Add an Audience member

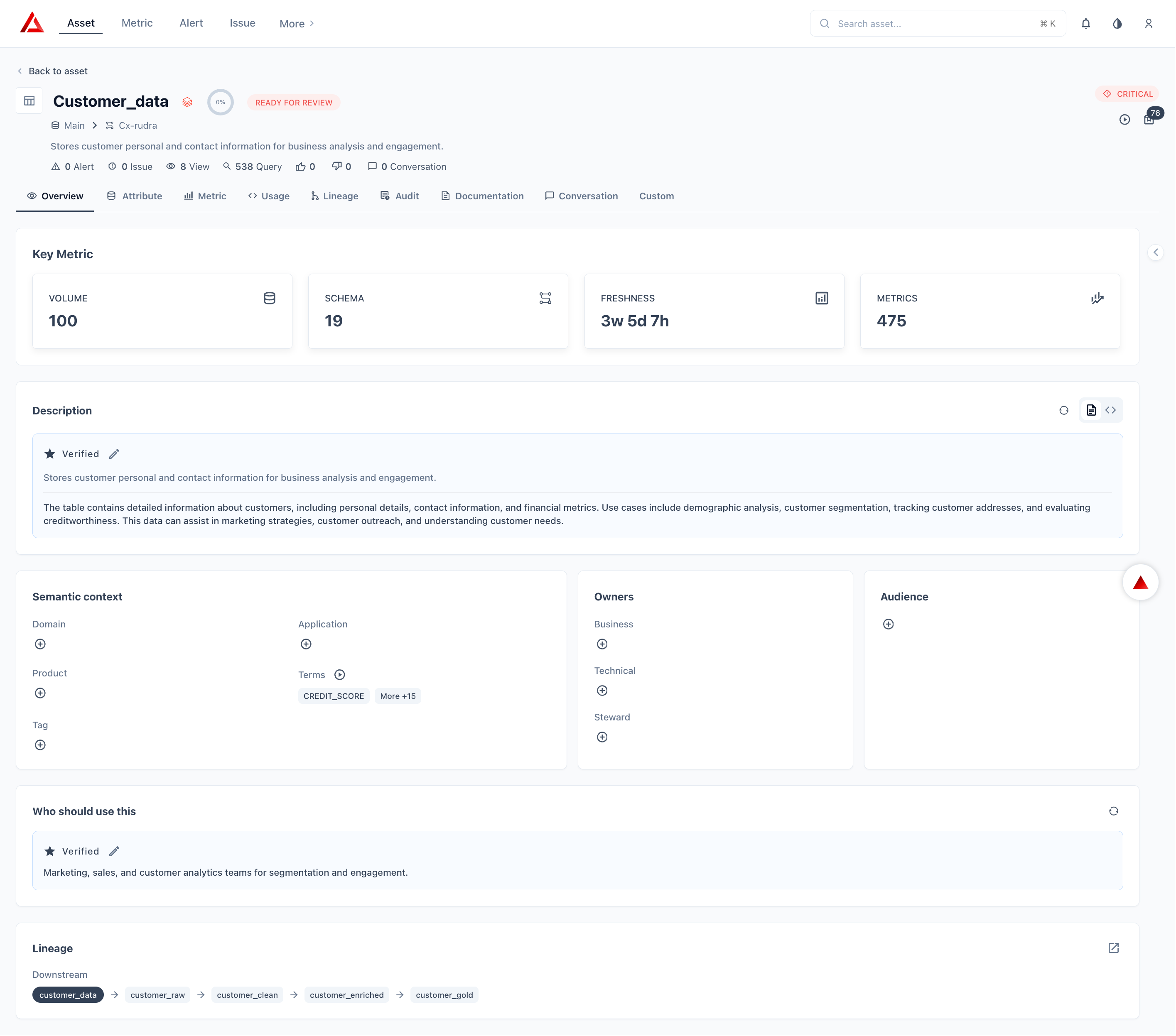click(889, 625)
